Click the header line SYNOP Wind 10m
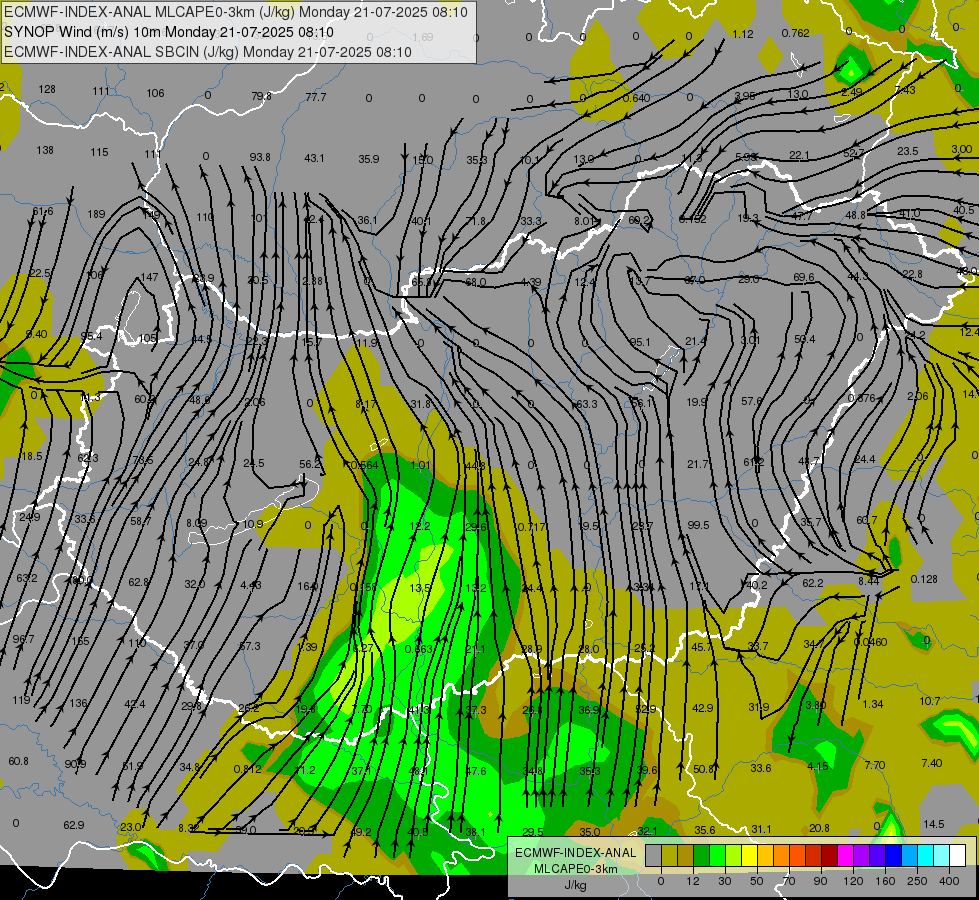 (x=169, y=32)
